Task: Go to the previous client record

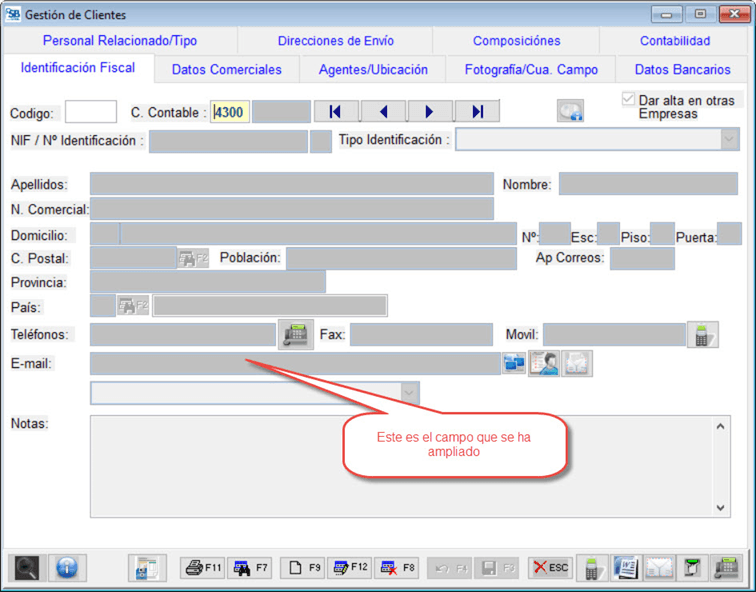Action: pos(383,112)
